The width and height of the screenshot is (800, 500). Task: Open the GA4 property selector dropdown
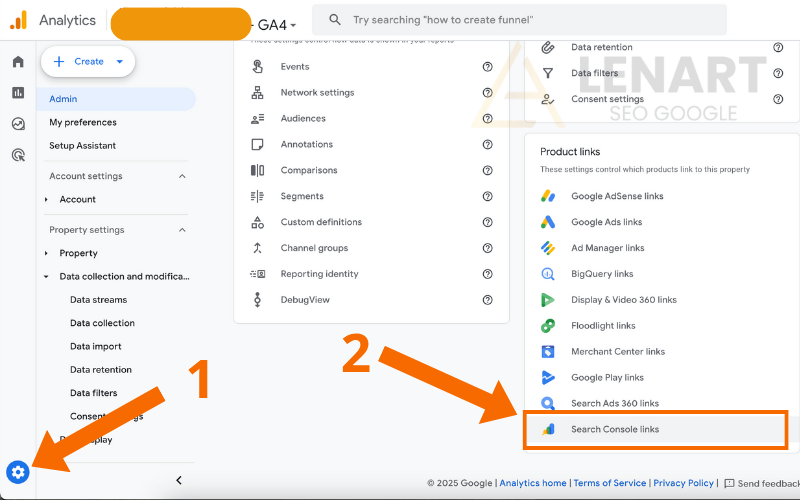[277, 24]
